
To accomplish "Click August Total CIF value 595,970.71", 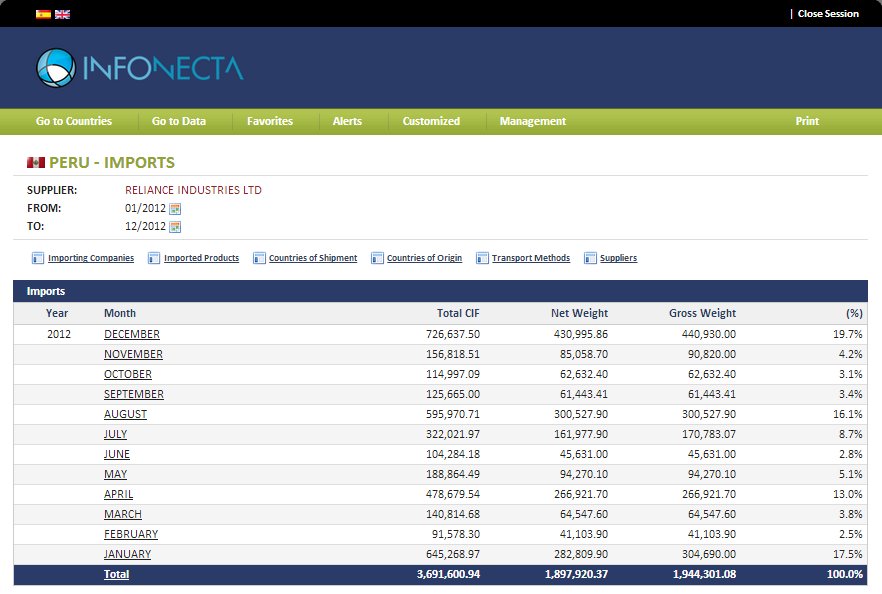I will coord(453,415).
